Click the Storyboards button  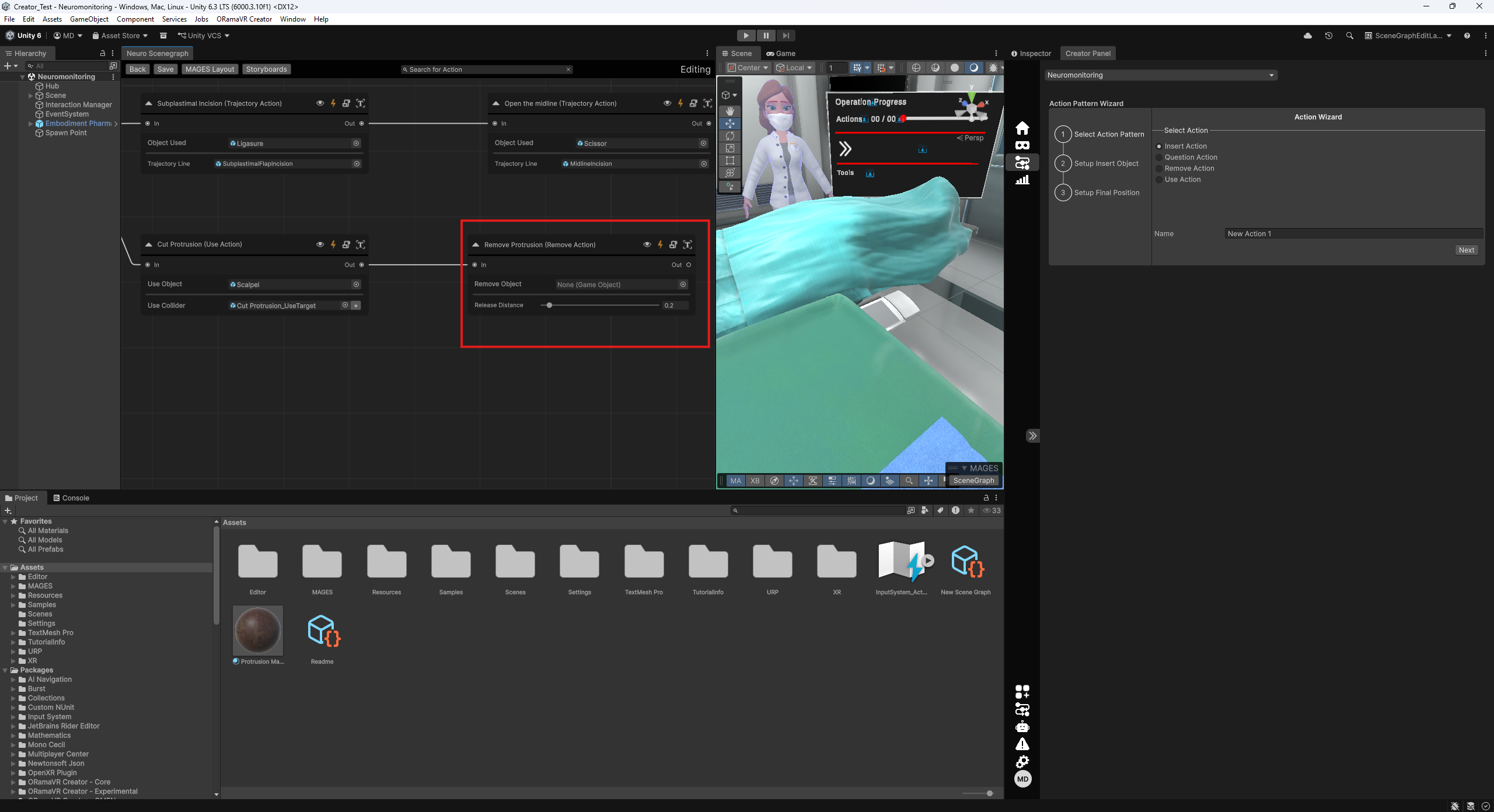tap(266, 69)
